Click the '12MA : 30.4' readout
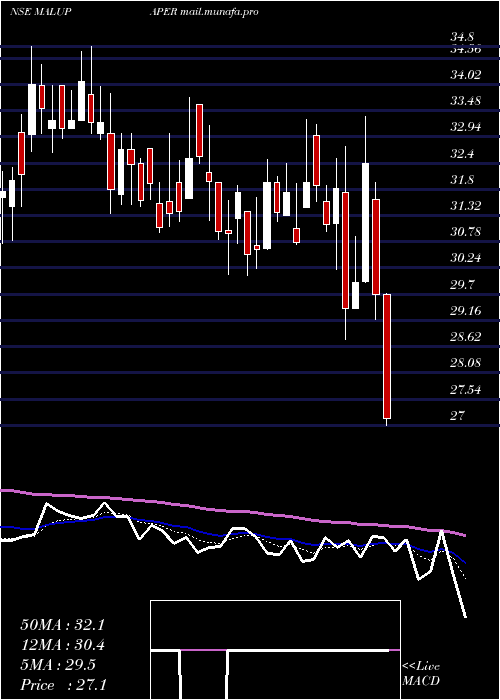Screen dimensions: 500x700 (62, 645)
